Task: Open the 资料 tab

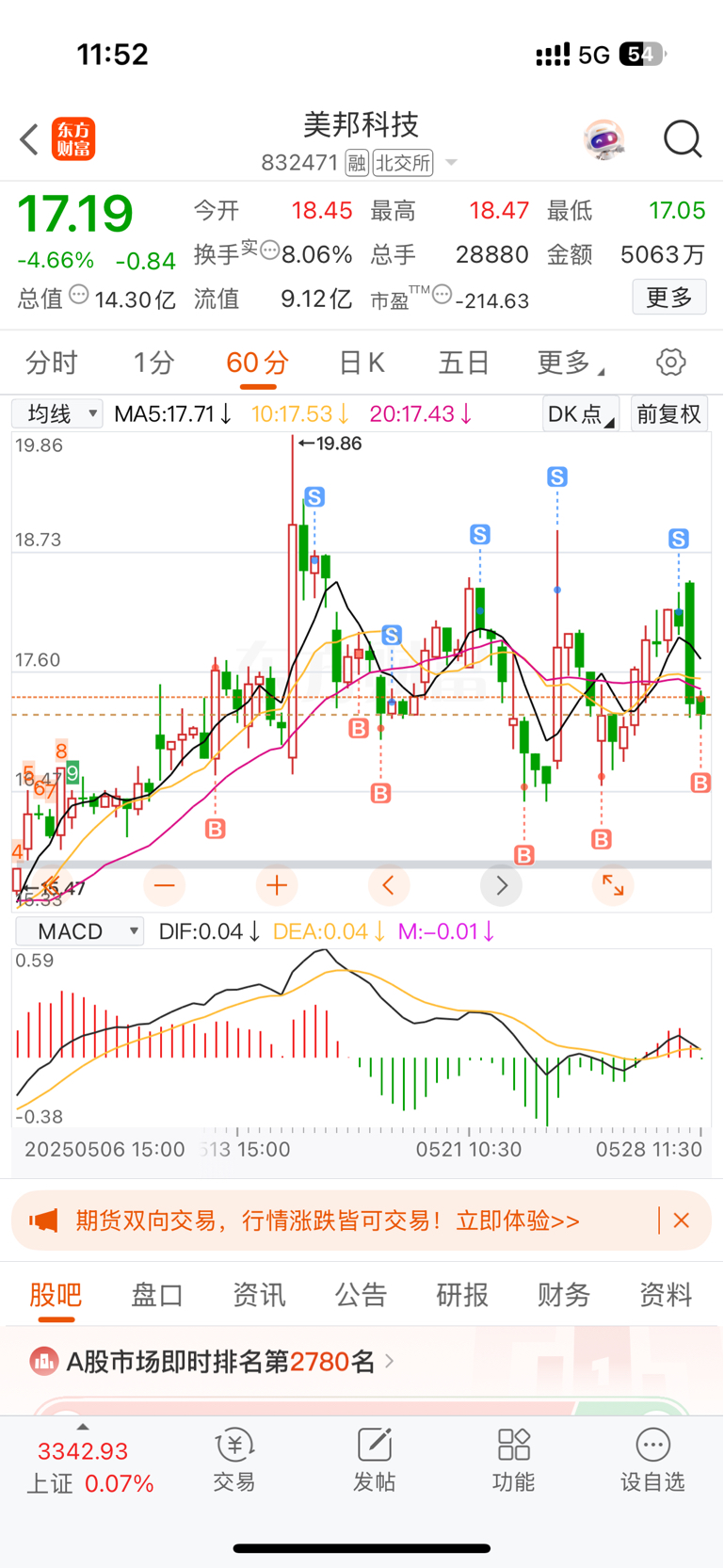Action: coord(666,1295)
